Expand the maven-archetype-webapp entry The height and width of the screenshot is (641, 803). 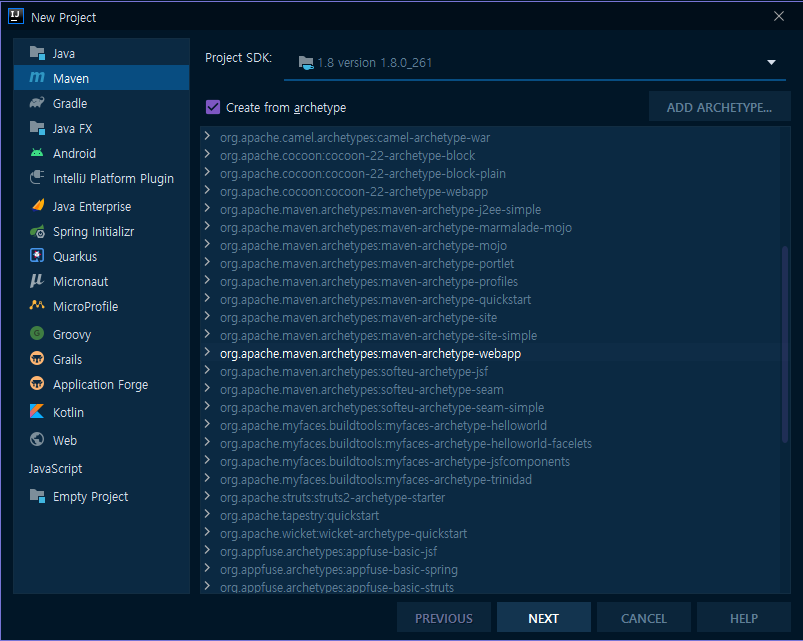point(207,353)
